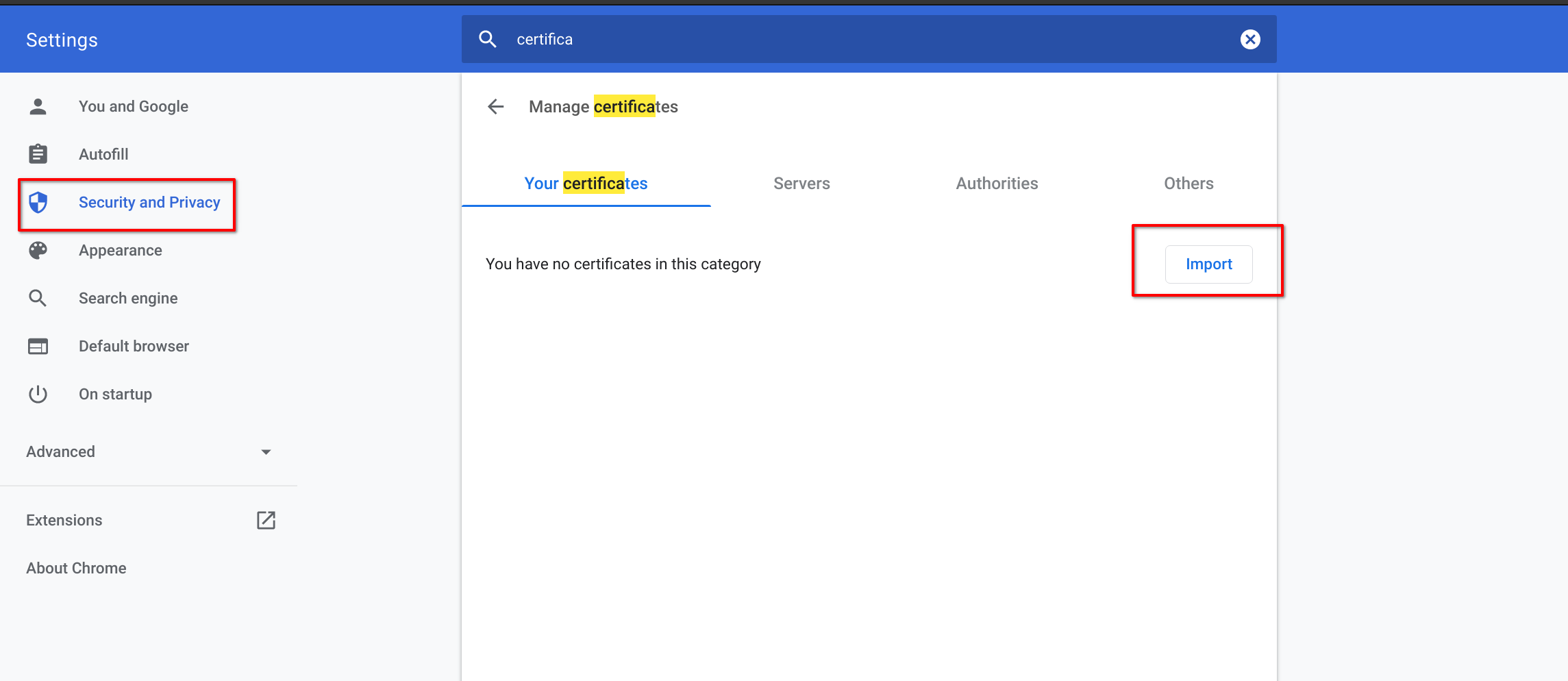Click the Autofill clipboard icon
The width and height of the screenshot is (1568, 681).
pos(38,155)
